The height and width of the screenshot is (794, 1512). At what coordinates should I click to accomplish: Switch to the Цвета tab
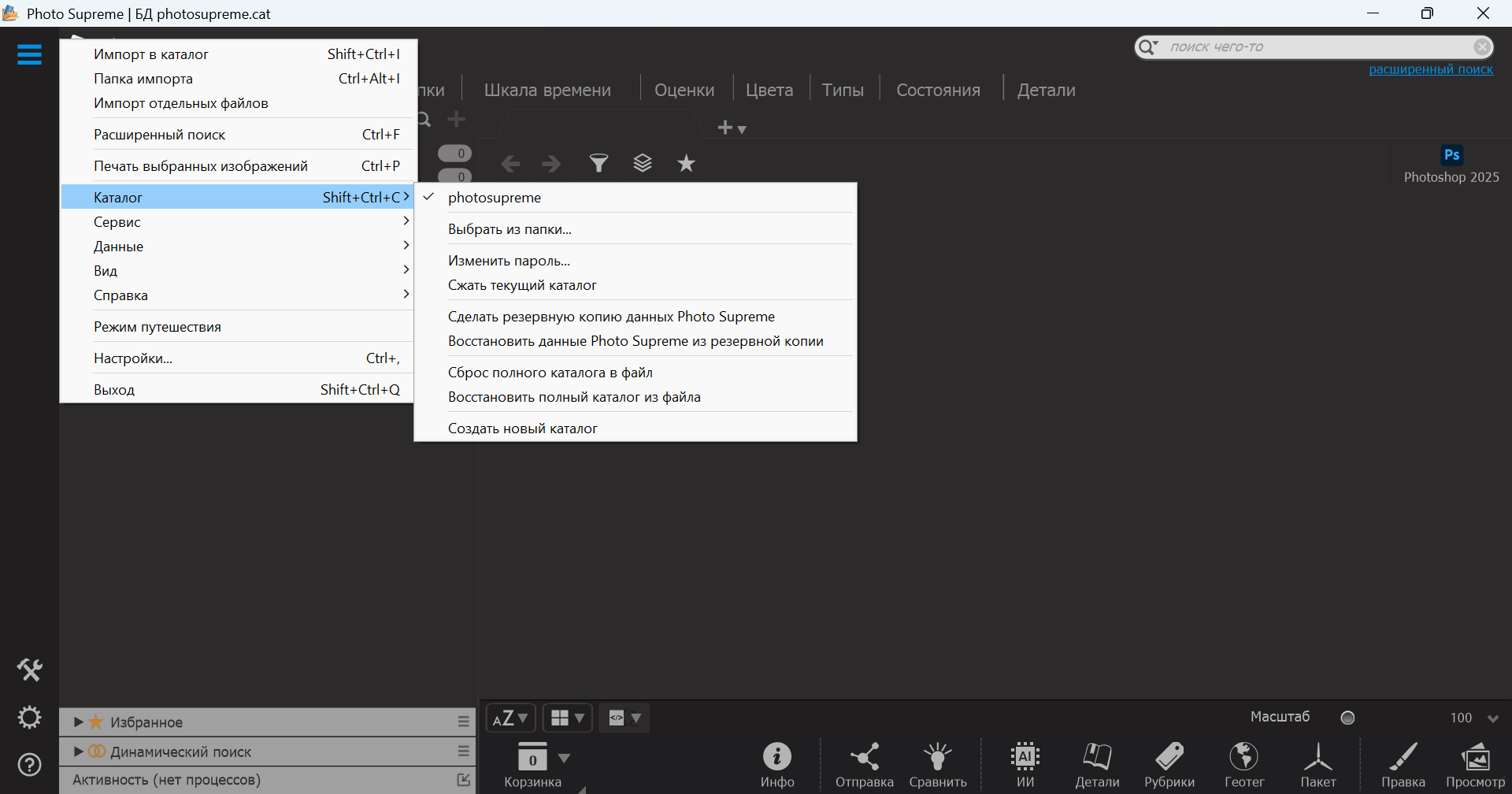pyautogui.click(x=769, y=91)
